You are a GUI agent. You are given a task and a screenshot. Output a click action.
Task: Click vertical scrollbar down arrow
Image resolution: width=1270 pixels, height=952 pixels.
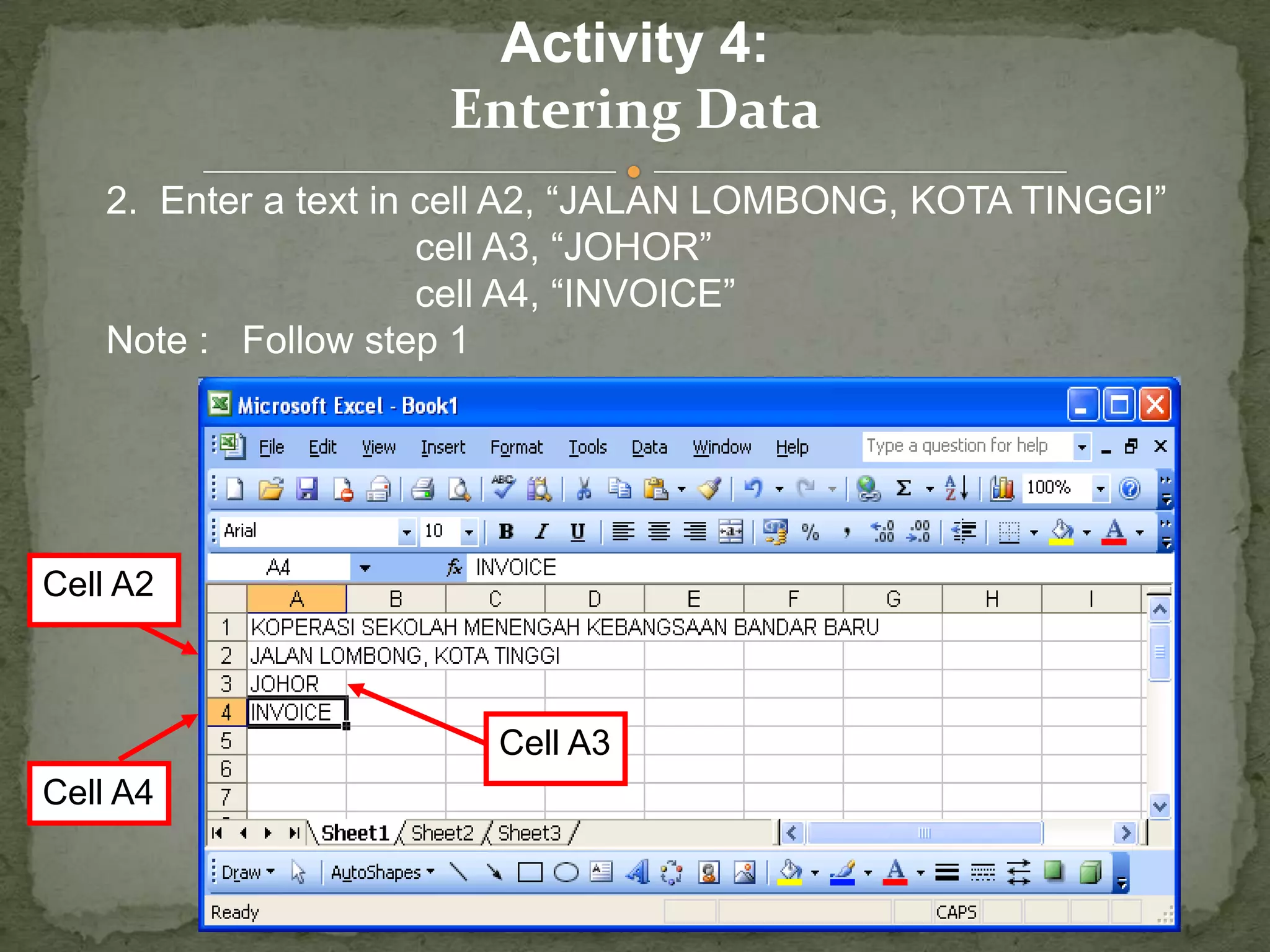pyautogui.click(x=1159, y=806)
